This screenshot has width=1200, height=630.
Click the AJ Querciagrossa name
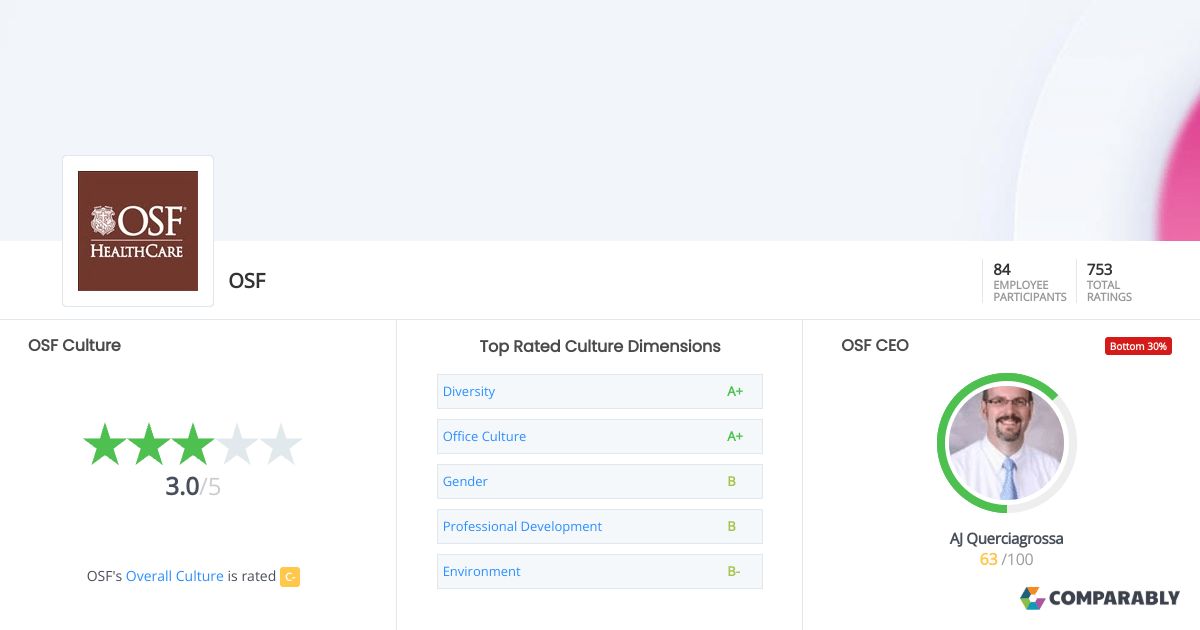coord(1006,538)
